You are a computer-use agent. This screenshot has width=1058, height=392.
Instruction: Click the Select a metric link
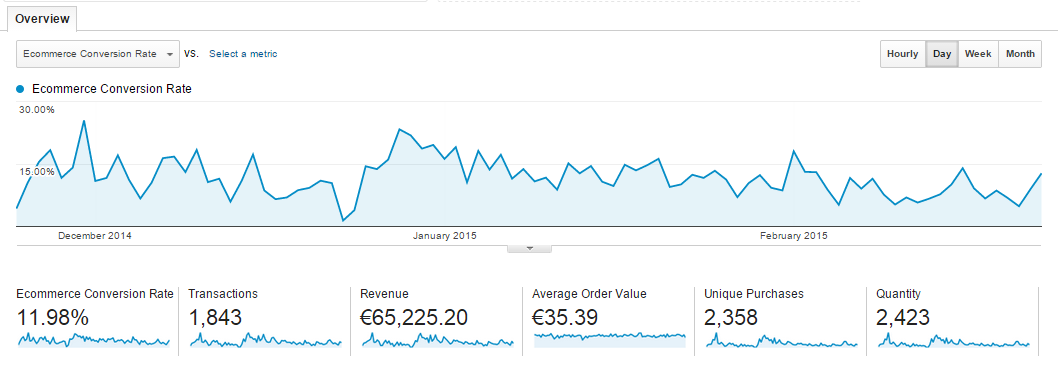coord(243,54)
